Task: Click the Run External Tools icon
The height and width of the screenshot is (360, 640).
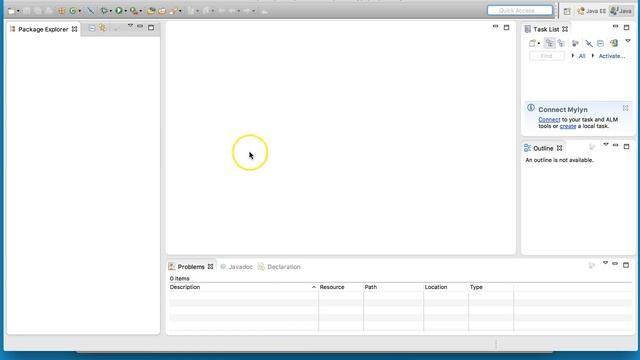Action: [x=133, y=11]
